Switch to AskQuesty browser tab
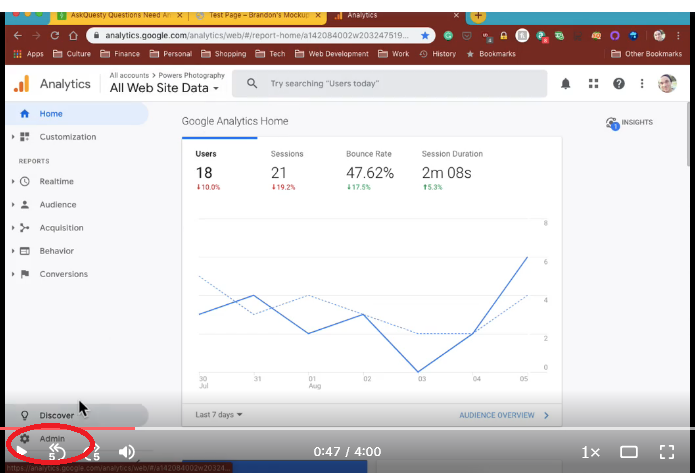 tap(120, 15)
